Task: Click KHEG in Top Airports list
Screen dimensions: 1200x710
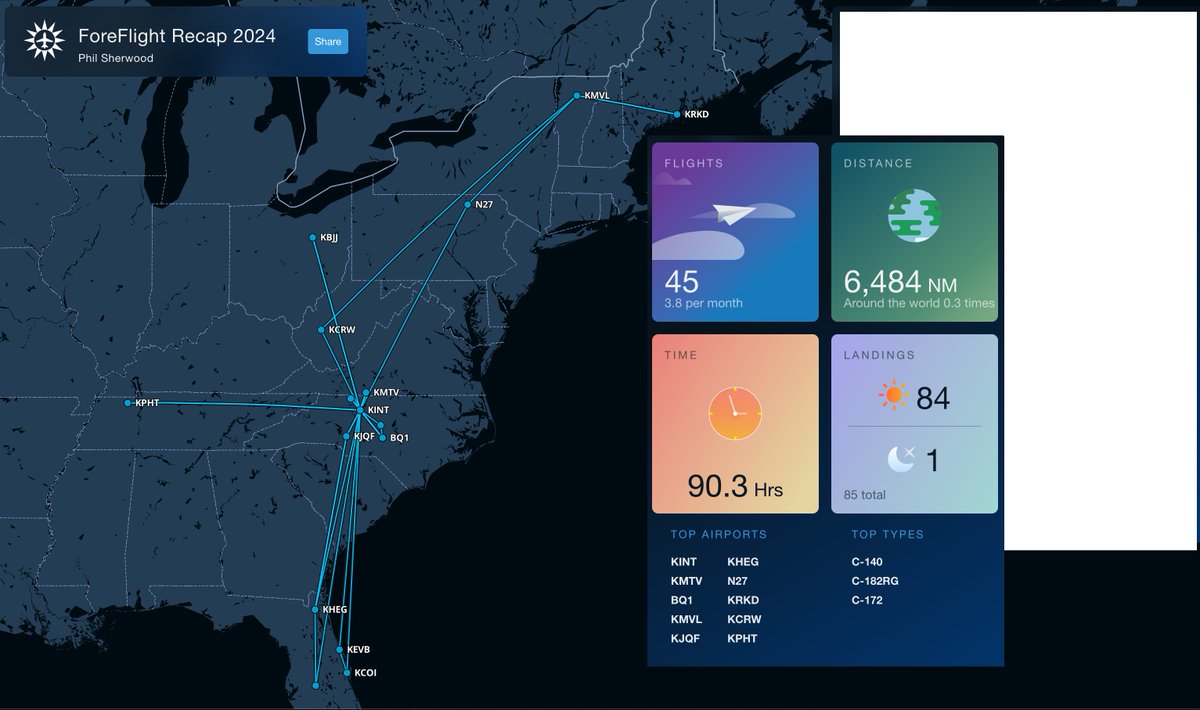Action: [x=743, y=562]
